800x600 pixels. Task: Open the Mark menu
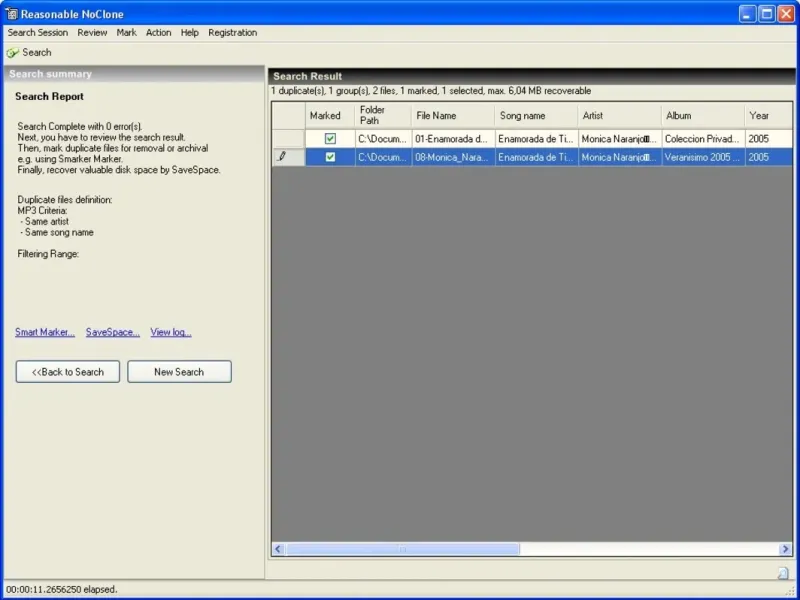pos(127,33)
